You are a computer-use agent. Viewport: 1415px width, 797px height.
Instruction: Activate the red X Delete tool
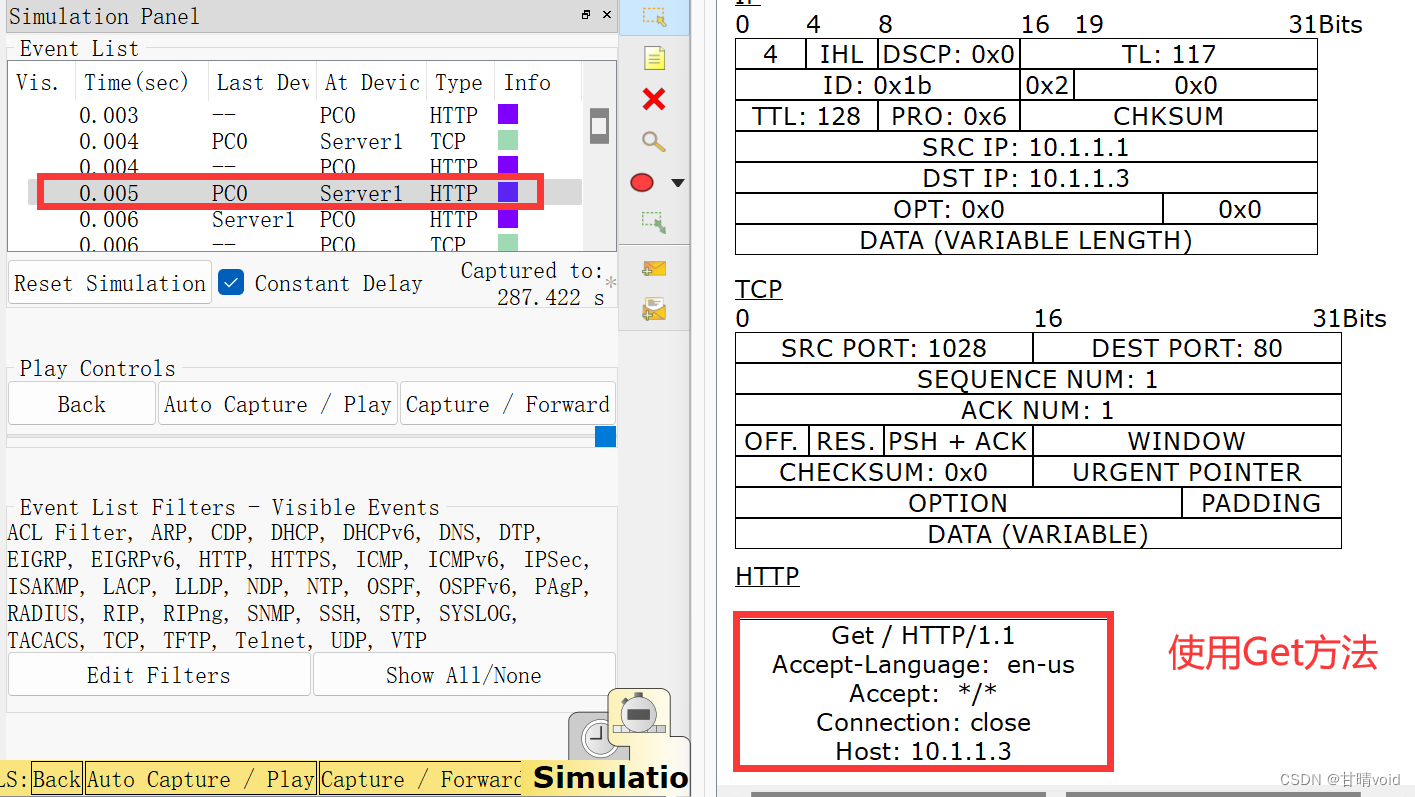point(654,100)
